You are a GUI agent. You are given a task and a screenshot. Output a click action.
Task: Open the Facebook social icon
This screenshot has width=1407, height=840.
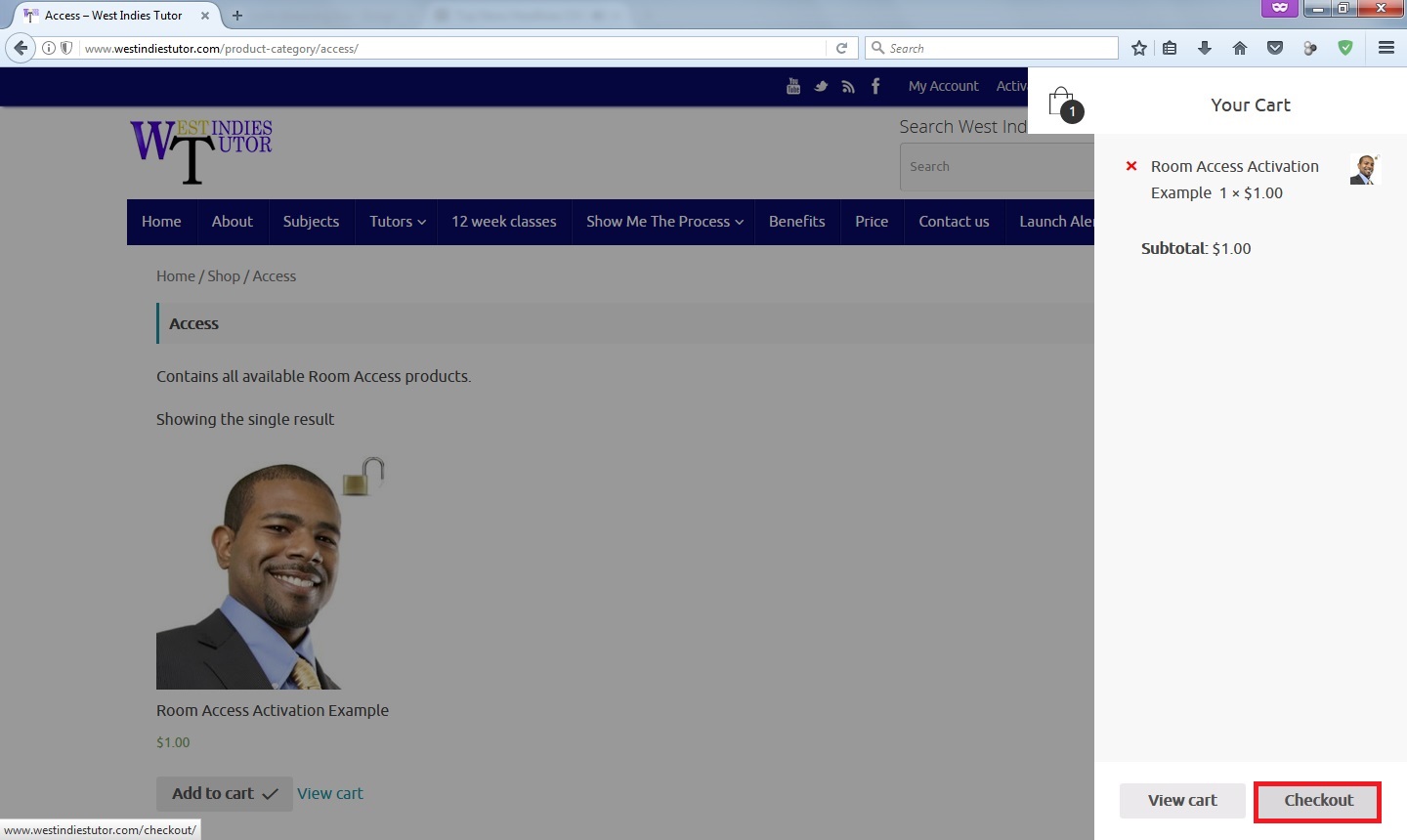point(875,86)
